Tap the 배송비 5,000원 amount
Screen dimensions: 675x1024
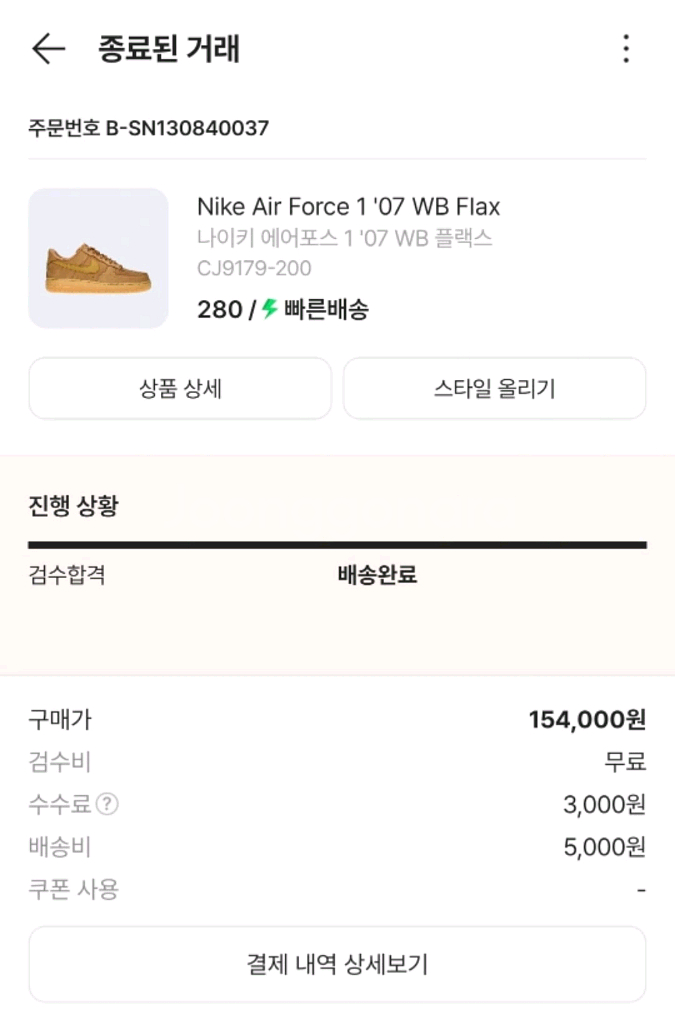click(604, 848)
